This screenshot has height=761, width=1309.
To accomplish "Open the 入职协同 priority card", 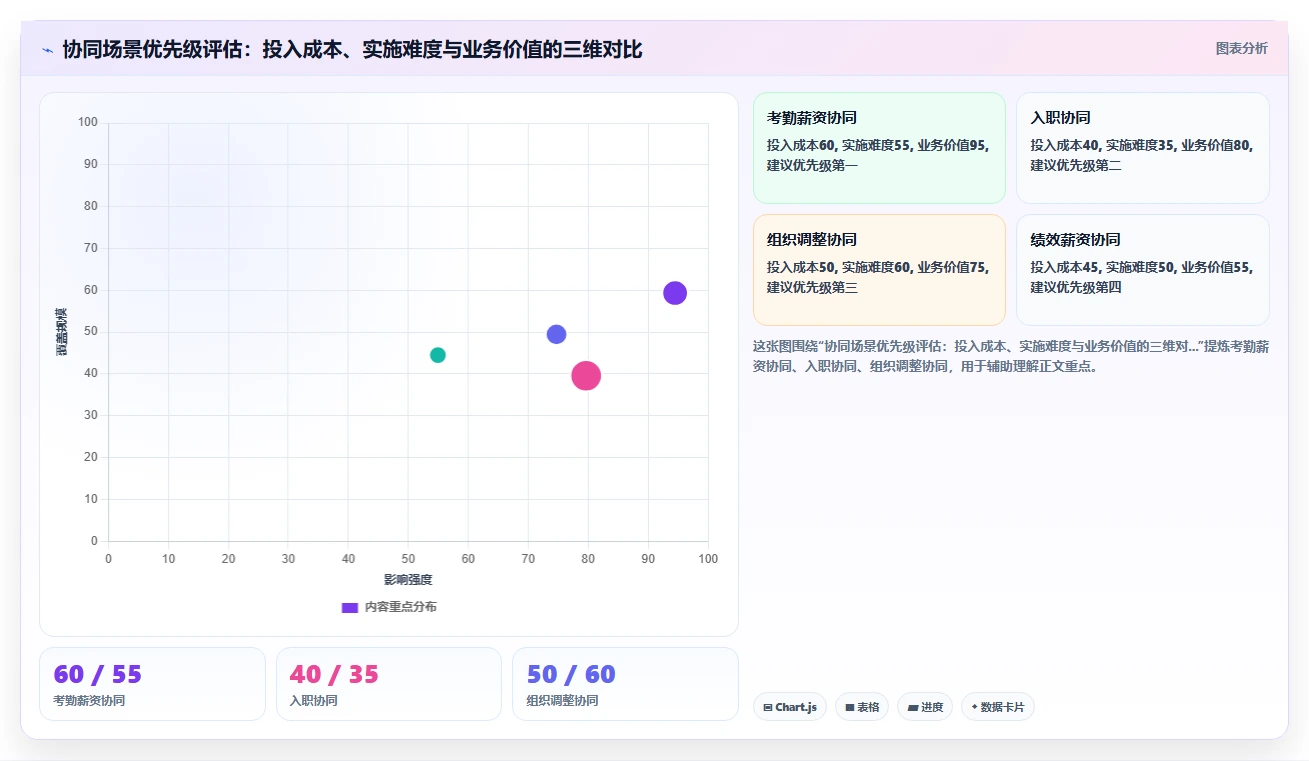I will coord(1143,148).
